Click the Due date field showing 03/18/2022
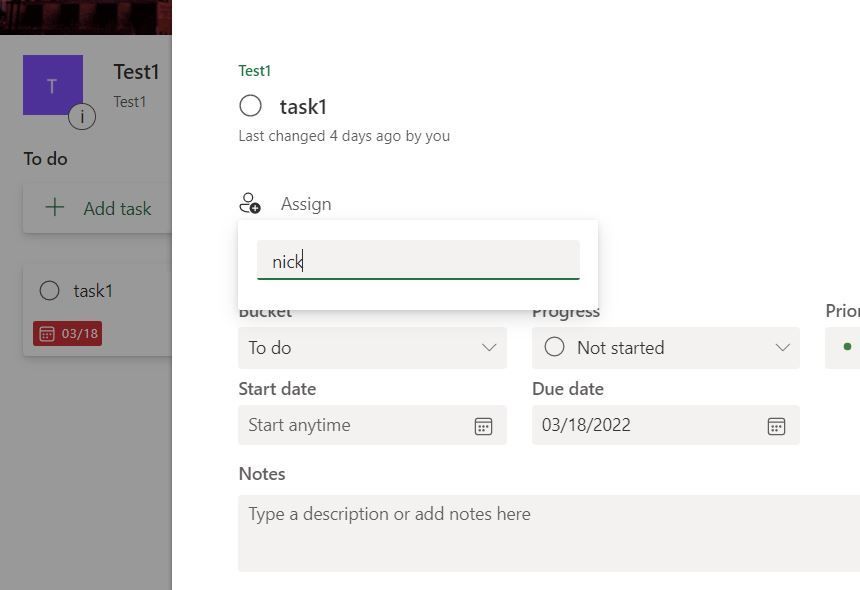860x590 pixels. click(666, 426)
